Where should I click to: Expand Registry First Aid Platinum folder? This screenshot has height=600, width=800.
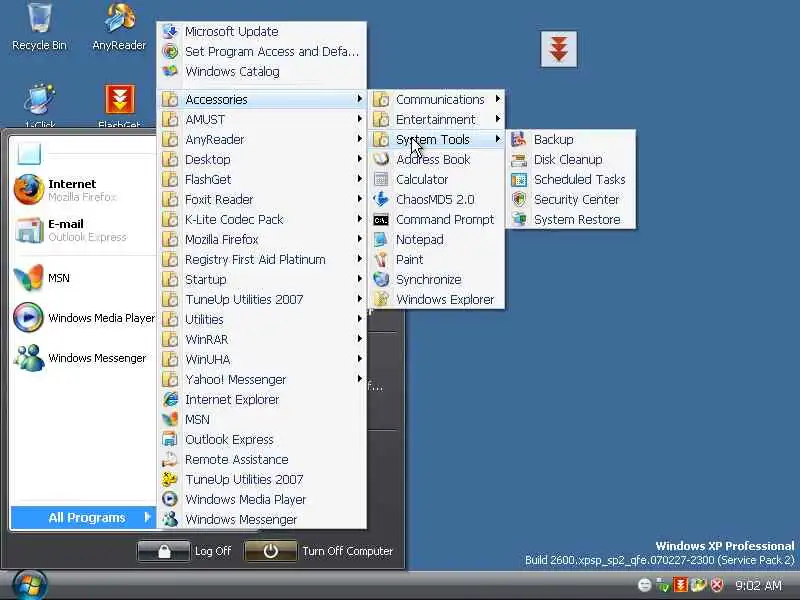click(x=262, y=259)
